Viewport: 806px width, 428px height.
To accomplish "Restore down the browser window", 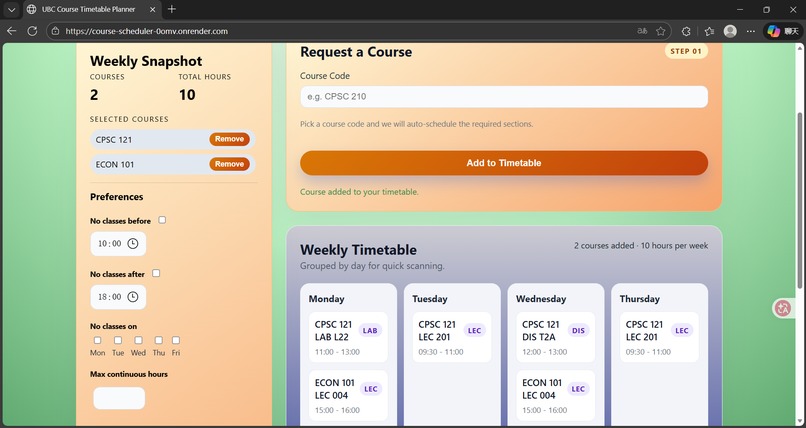I will point(766,9).
